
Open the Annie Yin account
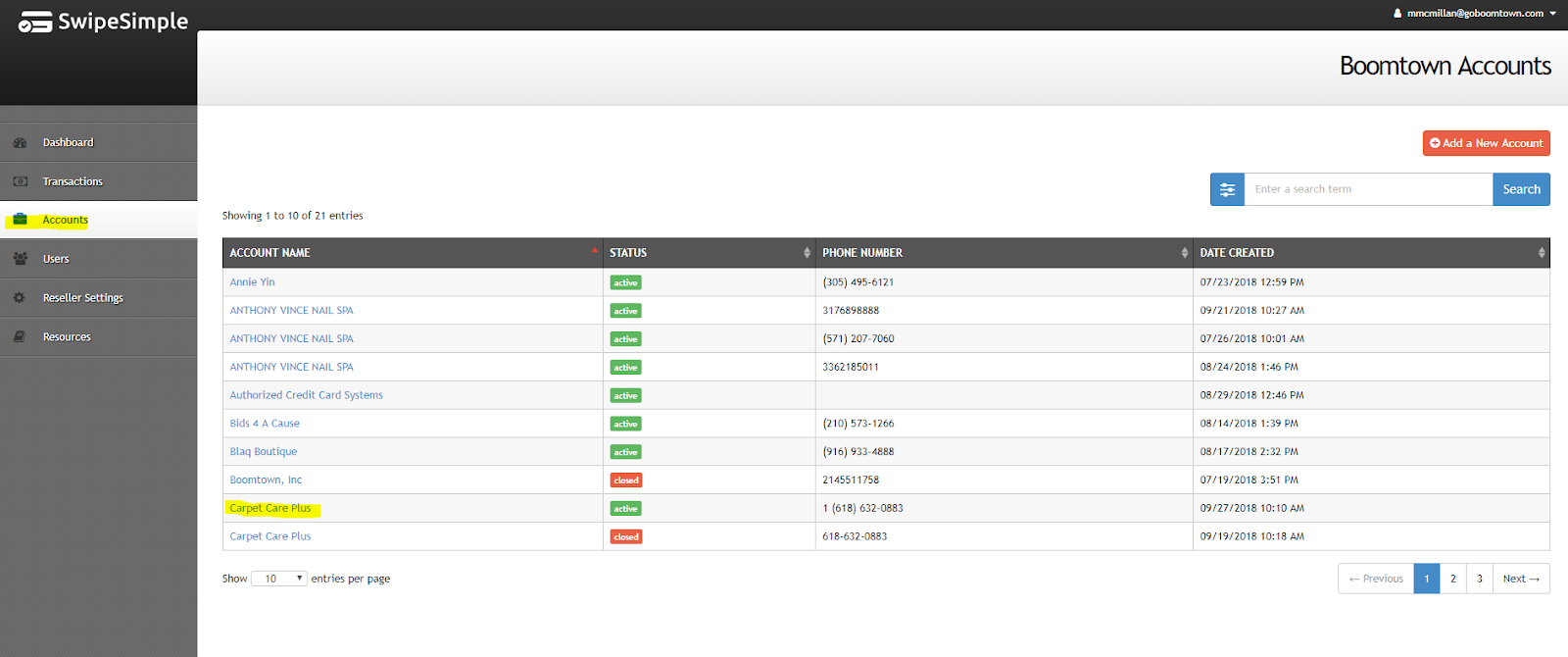[252, 282]
